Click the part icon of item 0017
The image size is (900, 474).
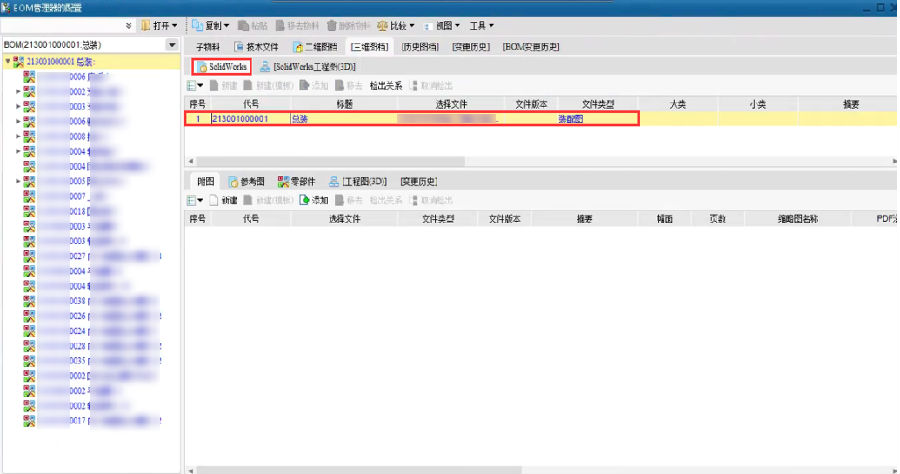pos(29,421)
